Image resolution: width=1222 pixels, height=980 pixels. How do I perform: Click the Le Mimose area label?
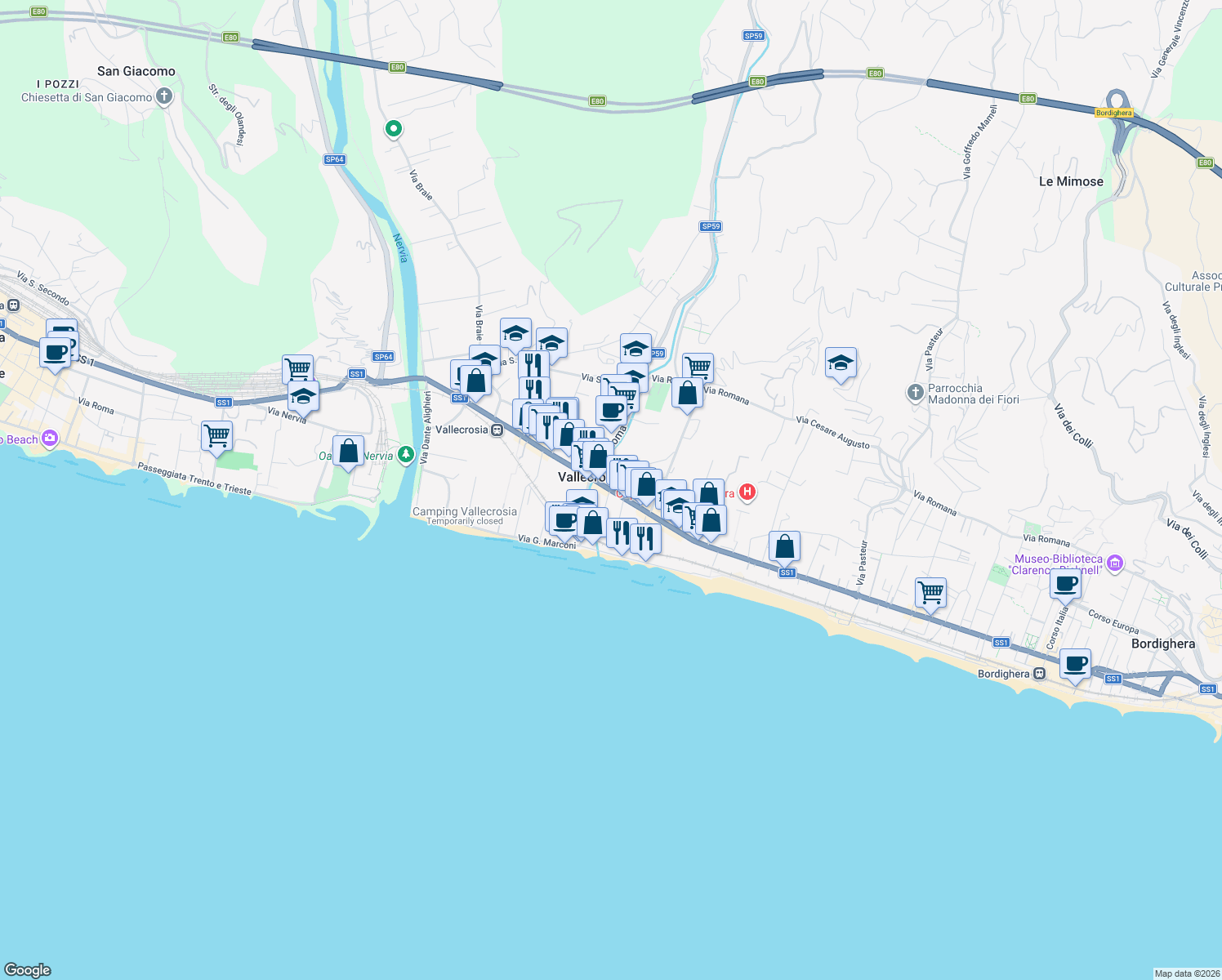tap(1071, 181)
